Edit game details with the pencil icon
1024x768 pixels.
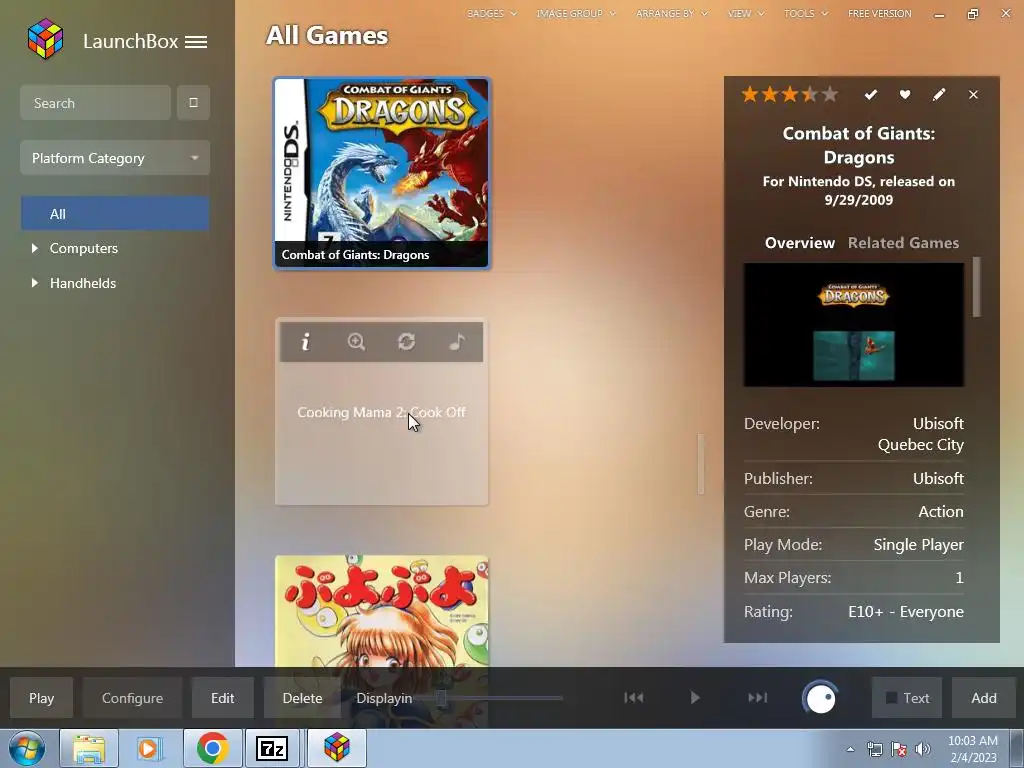pos(938,95)
